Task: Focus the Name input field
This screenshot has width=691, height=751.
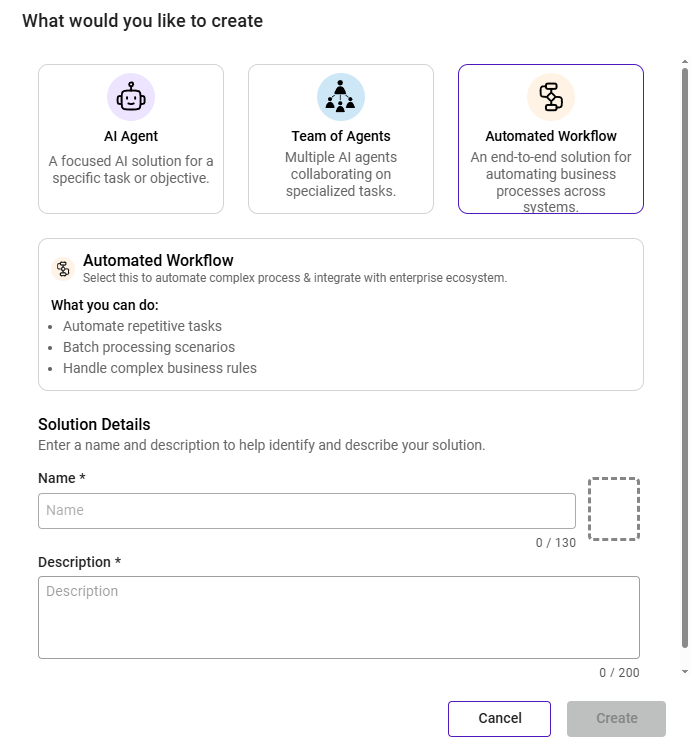Action: point(307,510)
